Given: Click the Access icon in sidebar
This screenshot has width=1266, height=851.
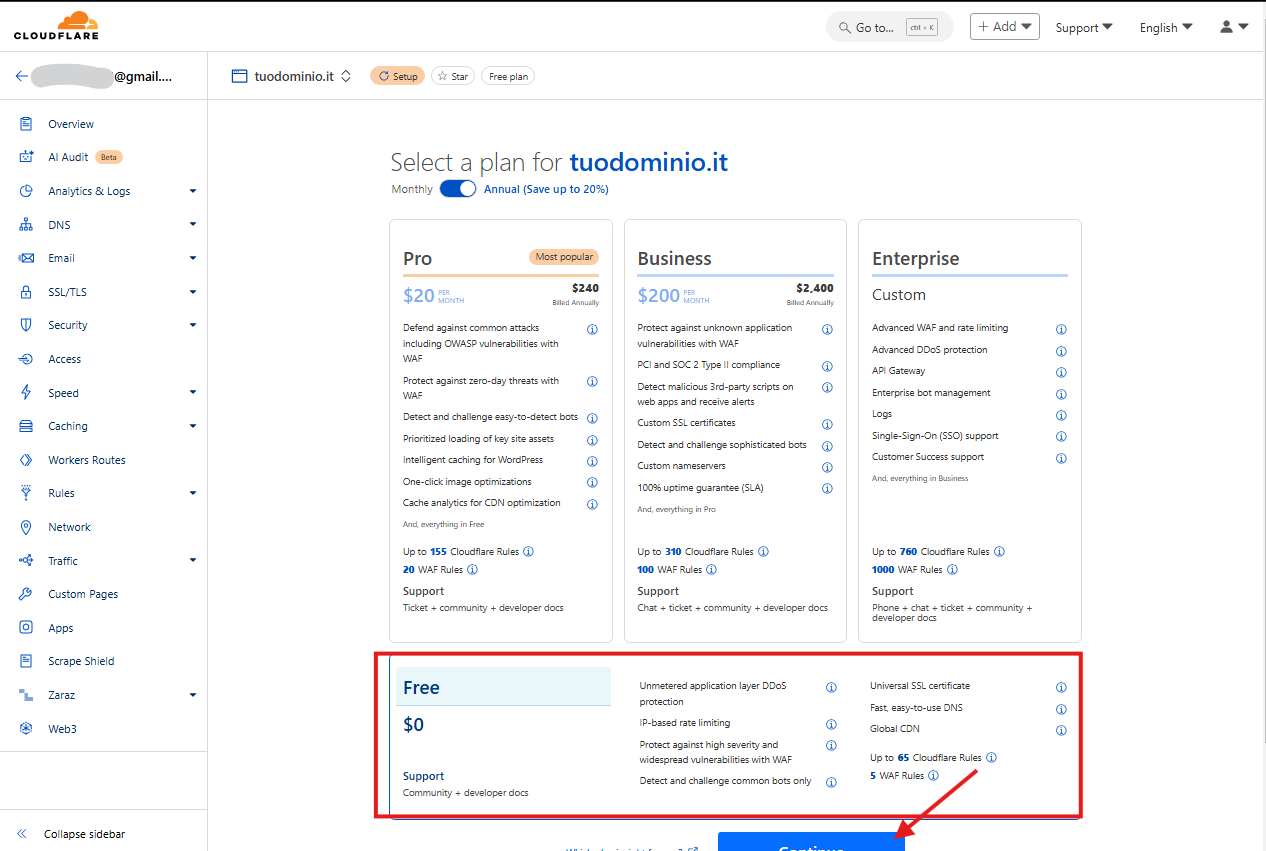Looking at the screenshot, I should tap(27, 359).
